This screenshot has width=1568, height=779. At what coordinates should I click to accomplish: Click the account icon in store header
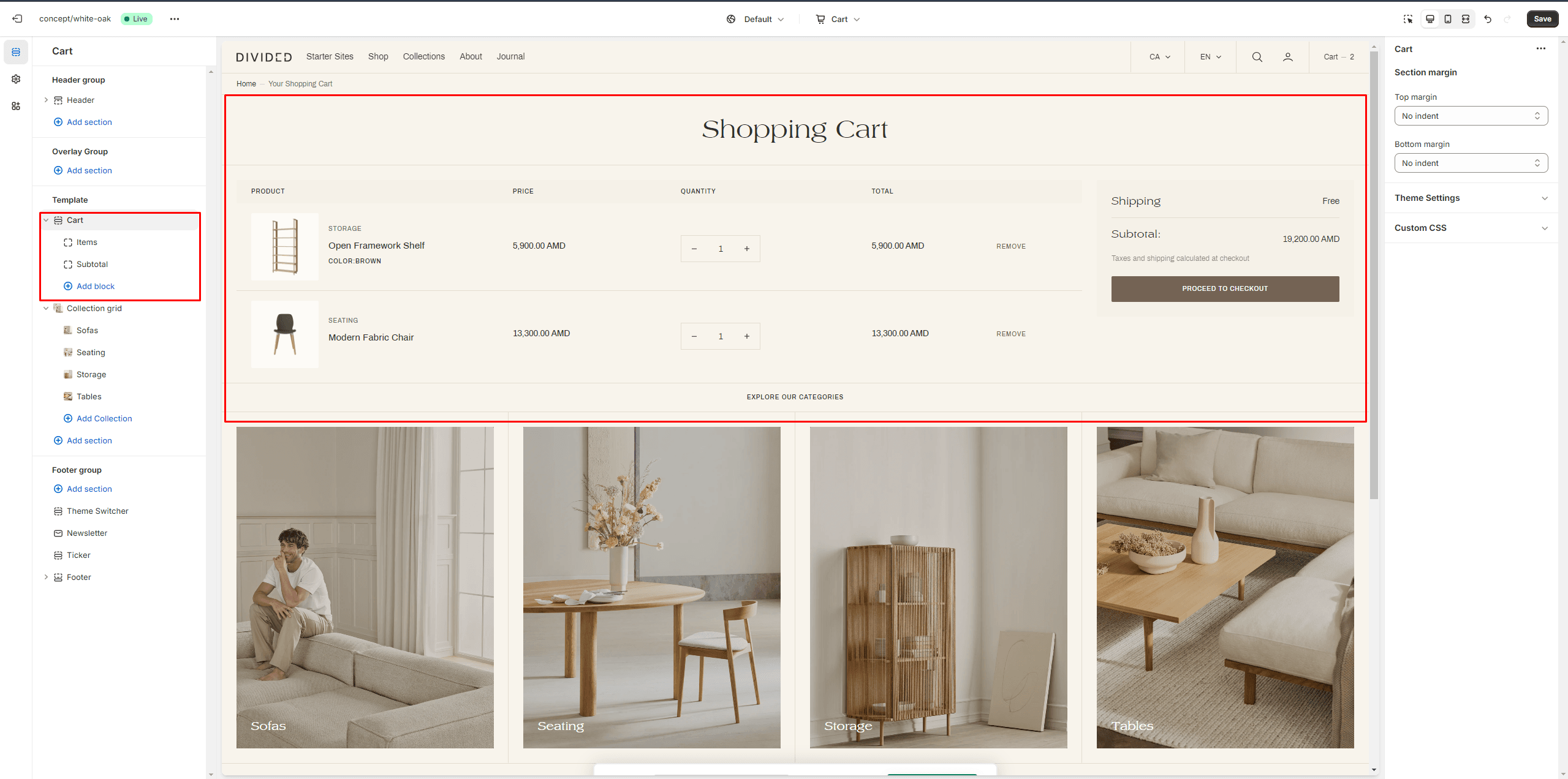1288,57
